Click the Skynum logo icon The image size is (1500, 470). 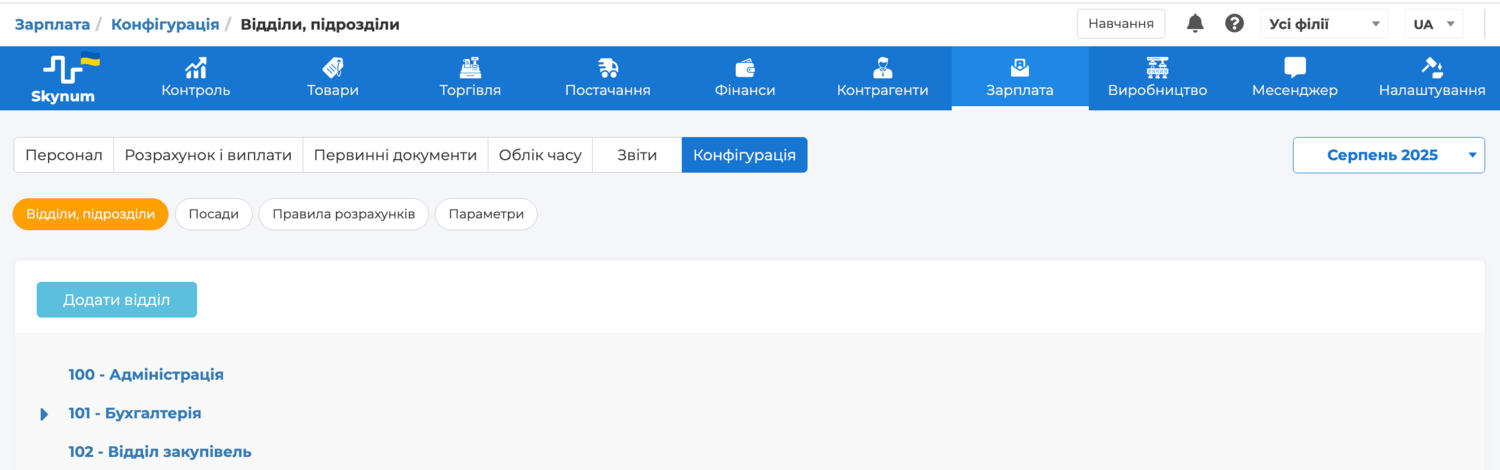coord(70,70)
